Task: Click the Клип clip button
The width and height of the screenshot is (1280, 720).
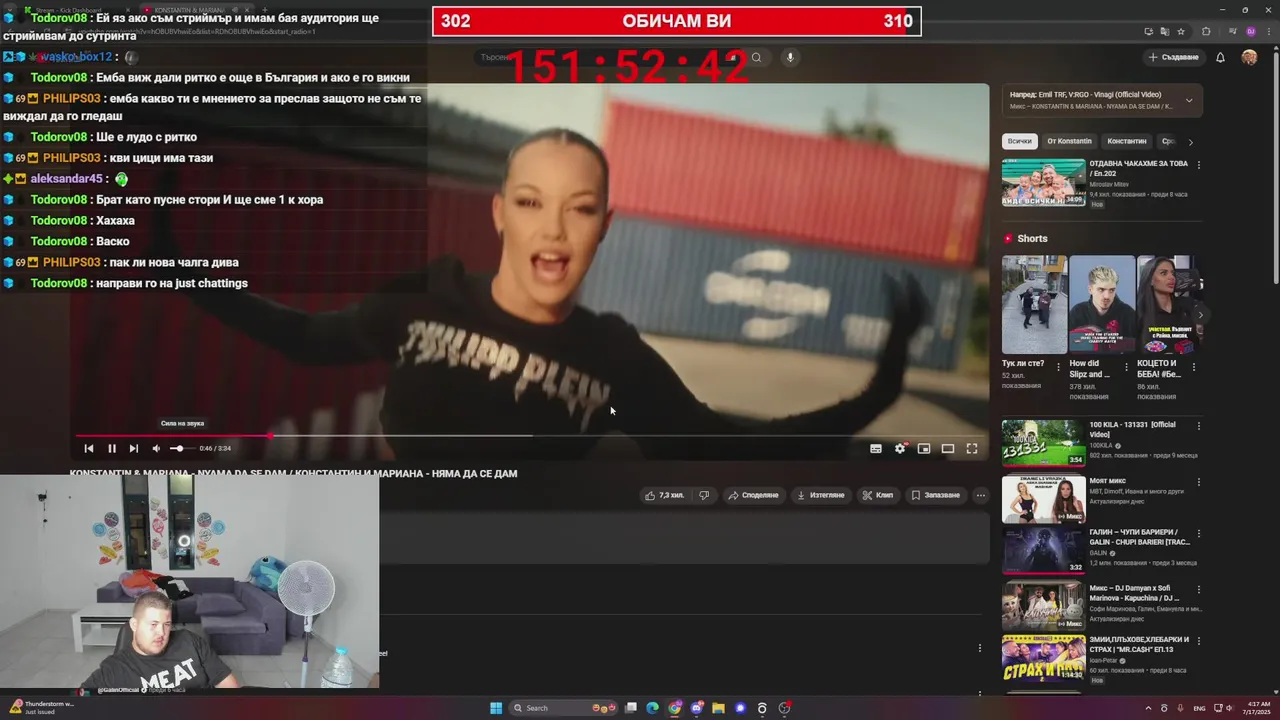Action: click(x=878, y=495)
